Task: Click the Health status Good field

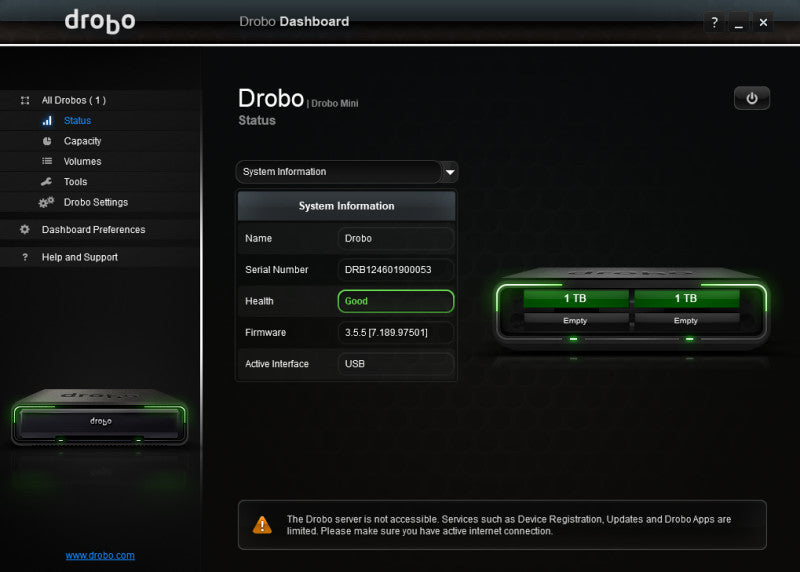Action: (396, 301)
